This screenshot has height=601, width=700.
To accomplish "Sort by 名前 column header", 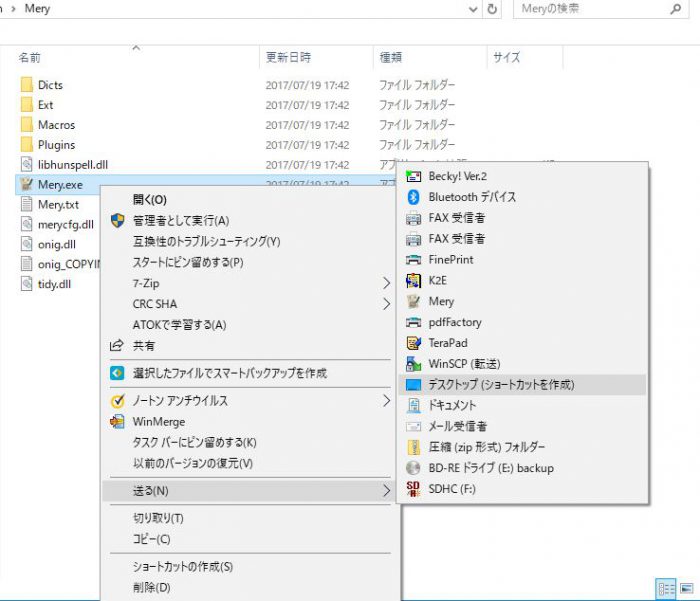I will point(136,58).
